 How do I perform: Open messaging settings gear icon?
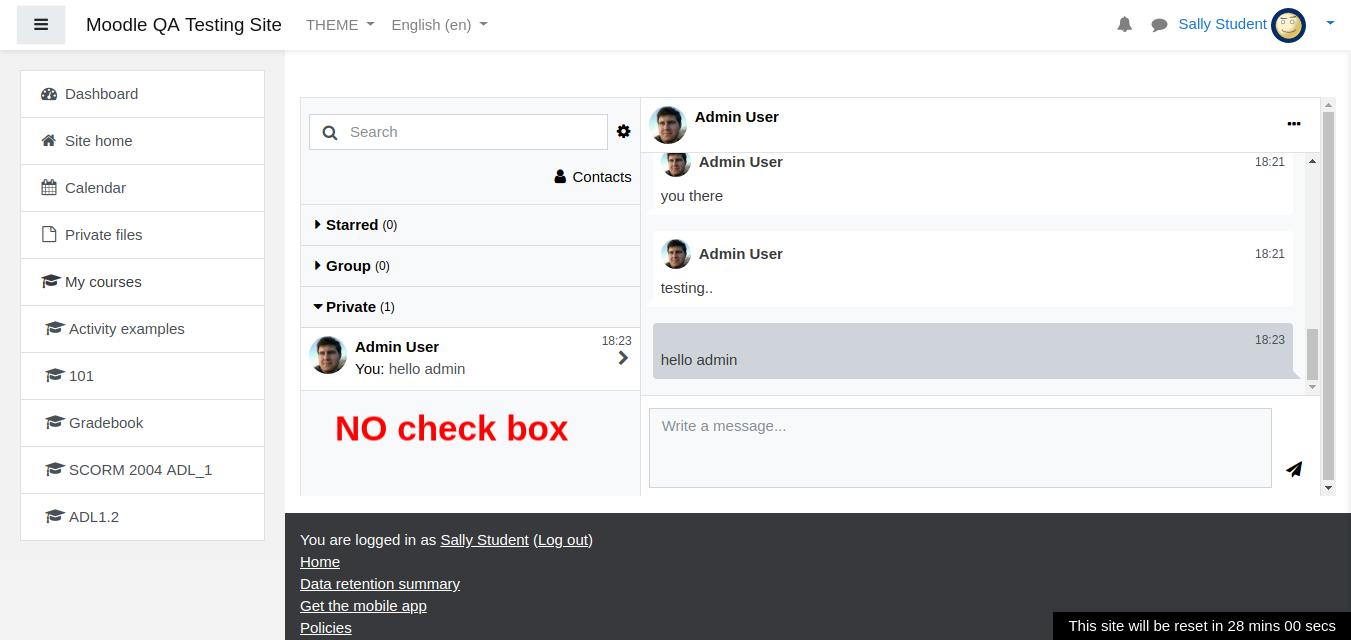click(624, 131)
